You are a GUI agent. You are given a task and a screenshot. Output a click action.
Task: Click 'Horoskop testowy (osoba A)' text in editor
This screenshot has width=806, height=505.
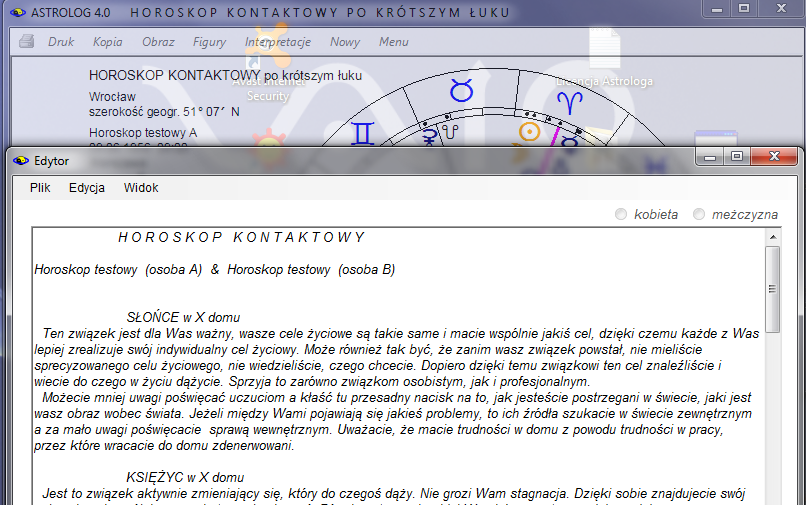118,269
